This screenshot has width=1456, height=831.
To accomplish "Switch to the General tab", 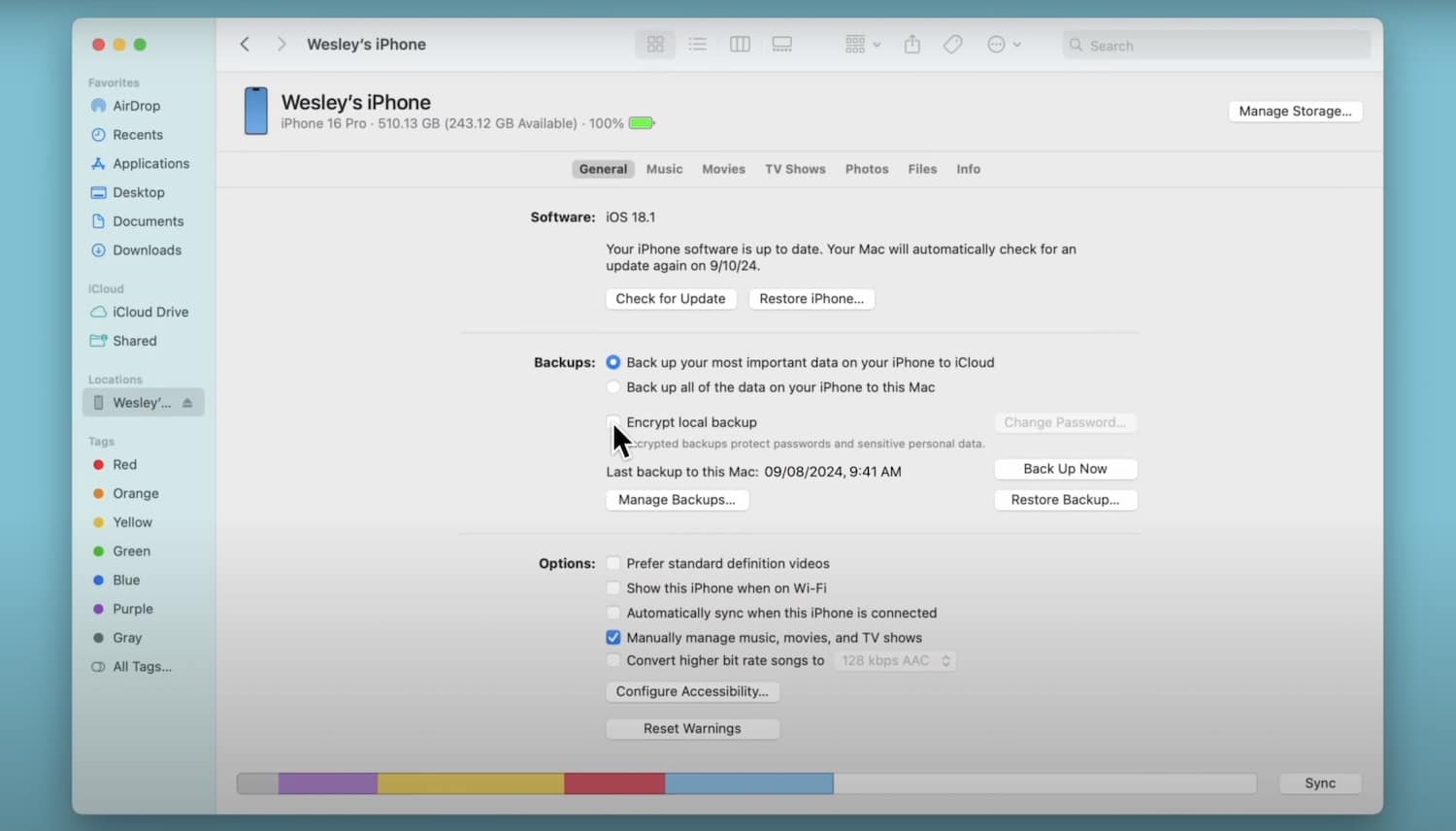I will point(603,169).
